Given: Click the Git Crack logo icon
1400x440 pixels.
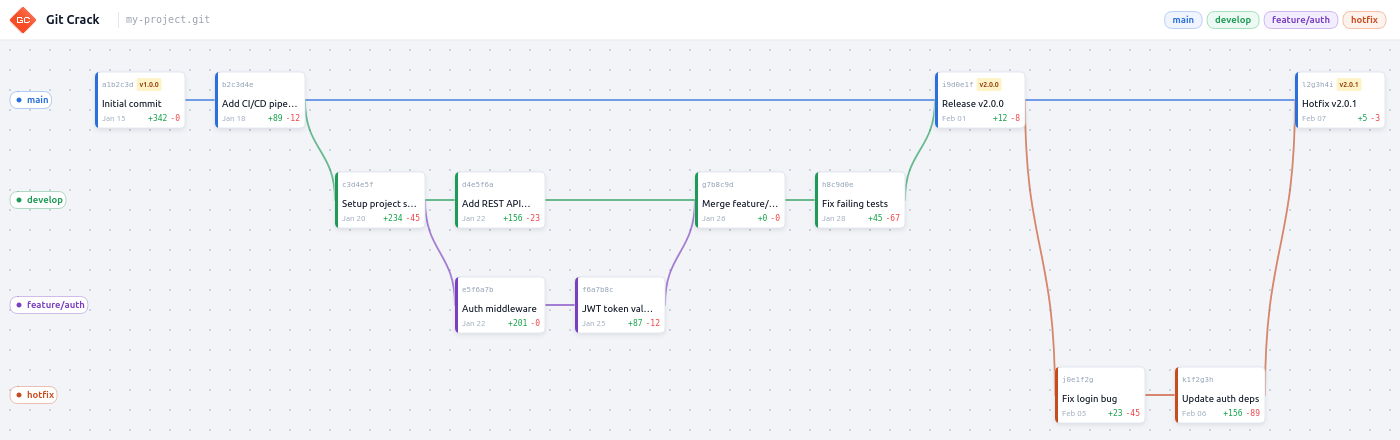Looking at the screenshot, I should pos(23,20).
